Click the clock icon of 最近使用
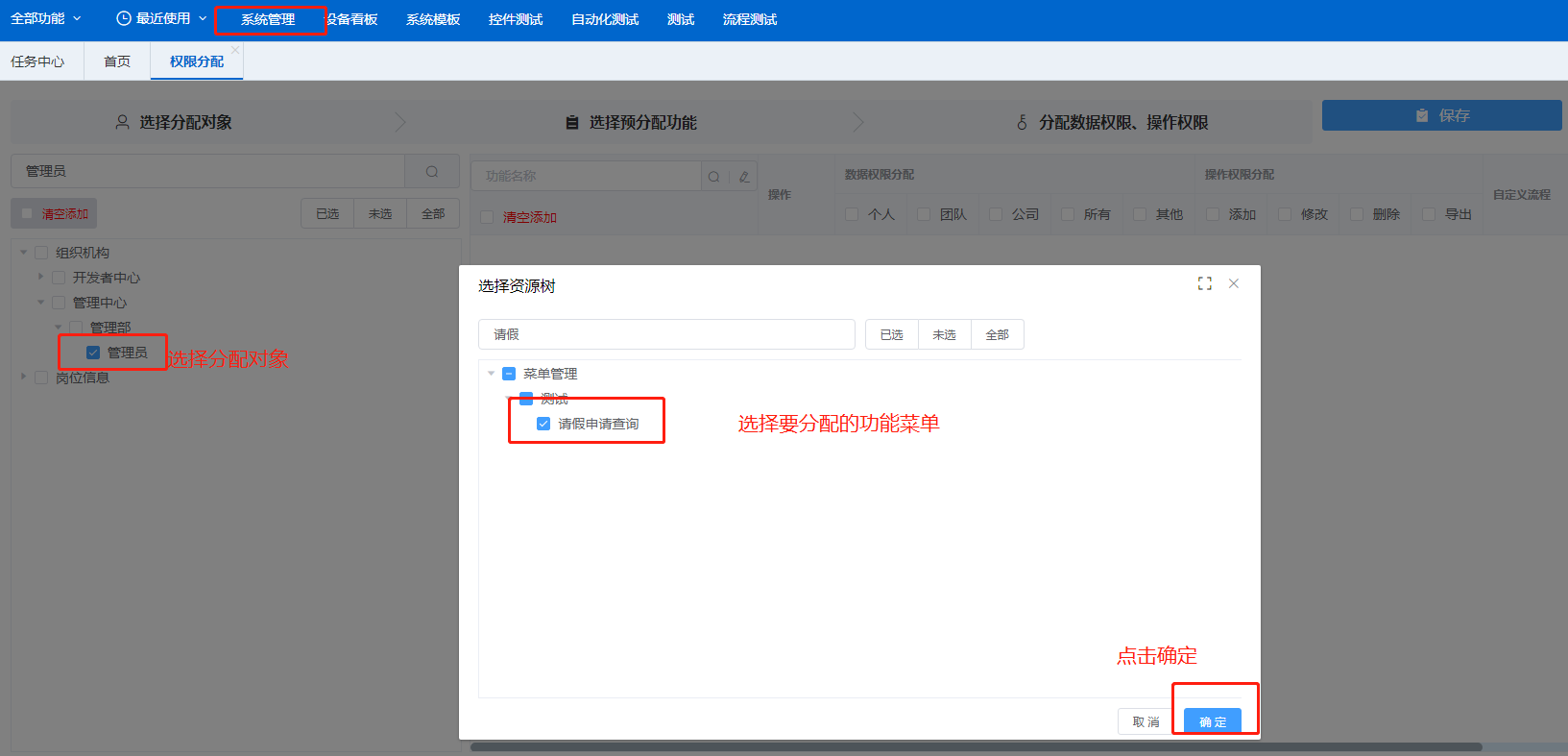Image resolution: width=1568 pixels, height=756 pixels. point(123,18)
